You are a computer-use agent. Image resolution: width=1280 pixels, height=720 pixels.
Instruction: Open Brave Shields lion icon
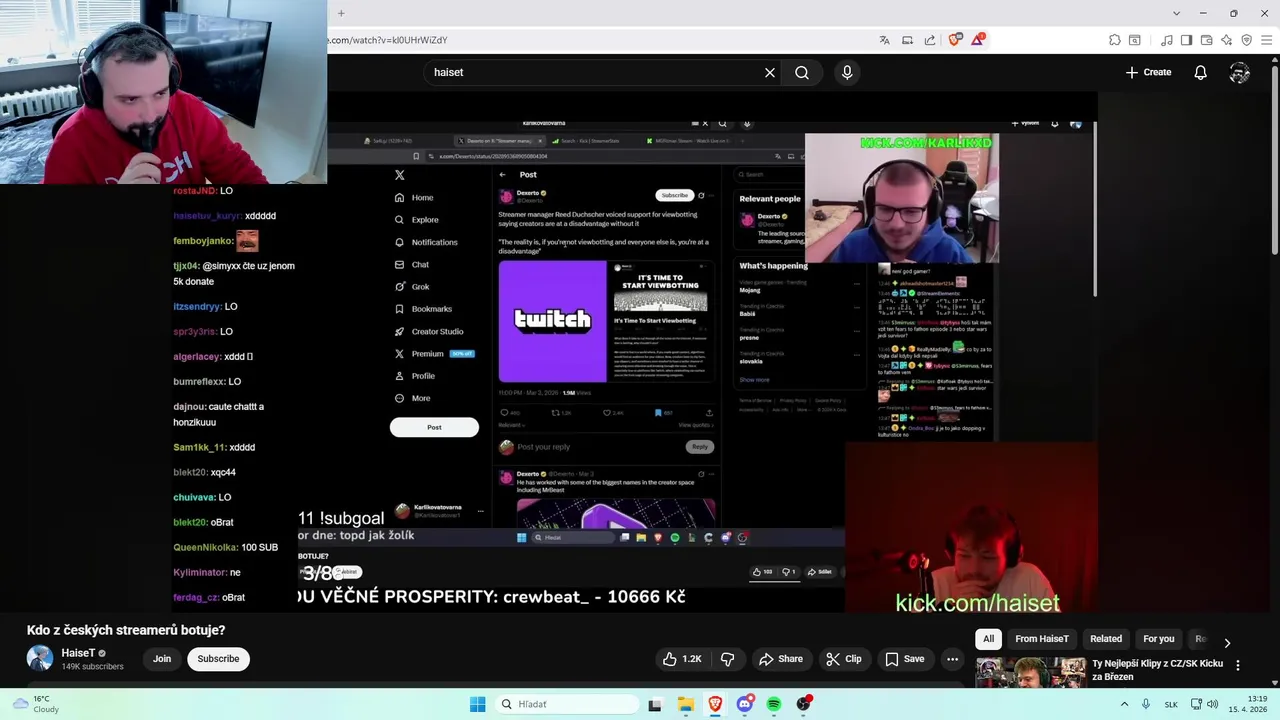(x=955, y=40)
